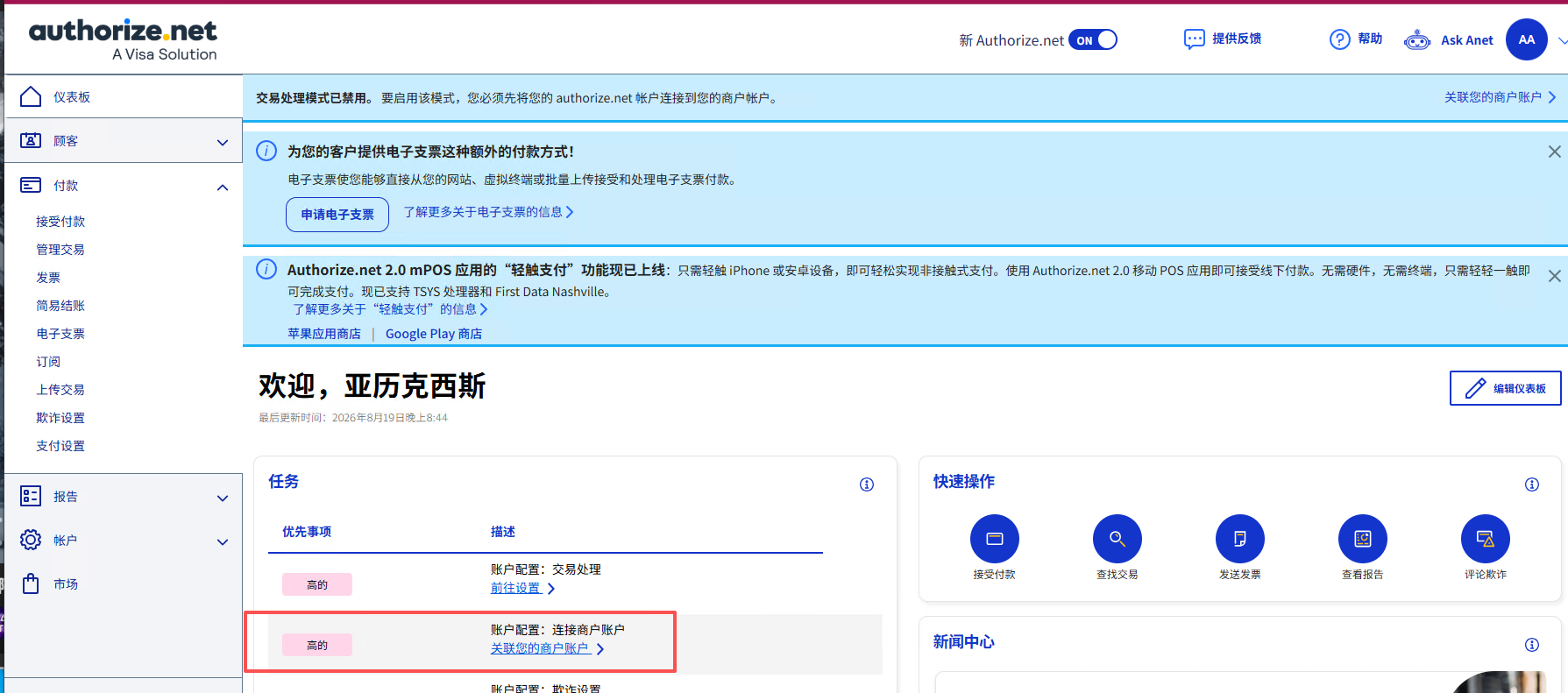Click 关联您的商户账户 link in tasks list
This screenshot has width=1568, height=693.
point(547,648)
